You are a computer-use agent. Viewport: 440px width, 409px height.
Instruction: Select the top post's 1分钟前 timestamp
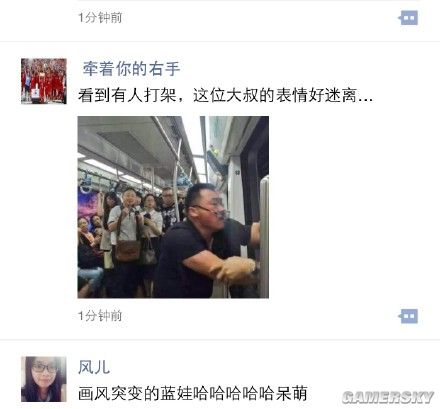[x=100, y=18]
